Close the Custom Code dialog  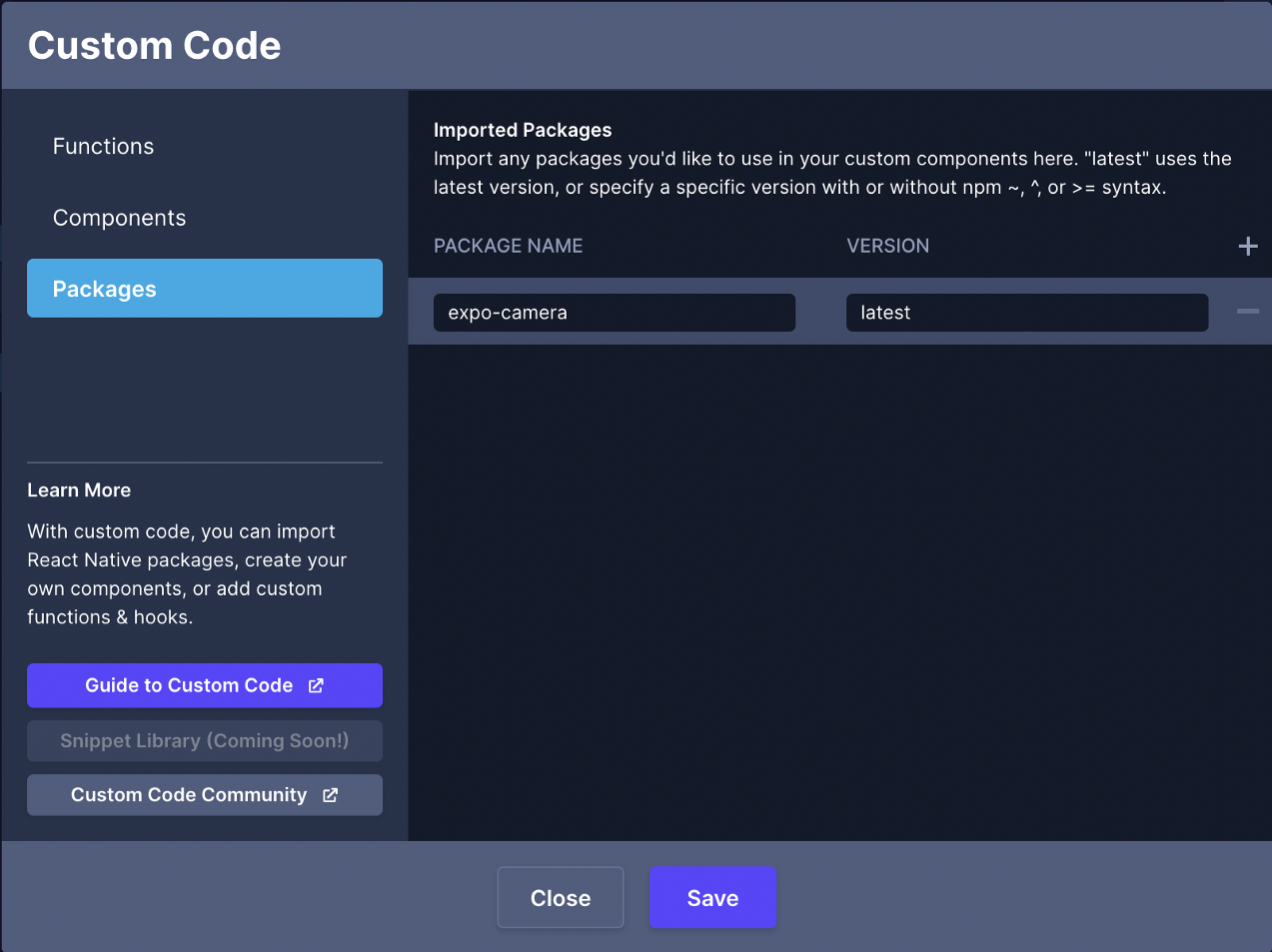[x=560, y=898]
